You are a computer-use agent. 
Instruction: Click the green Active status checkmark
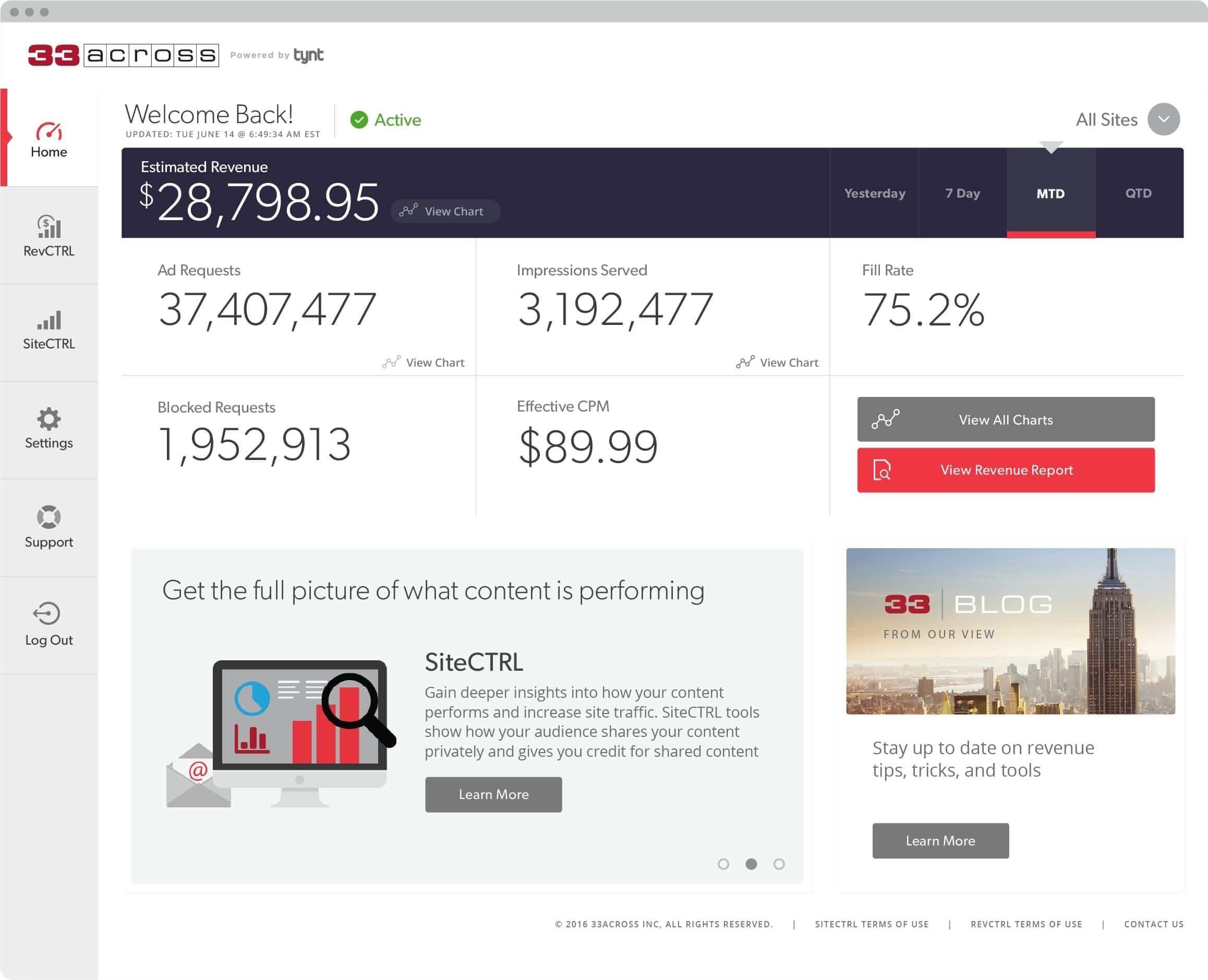click(359, 119)
